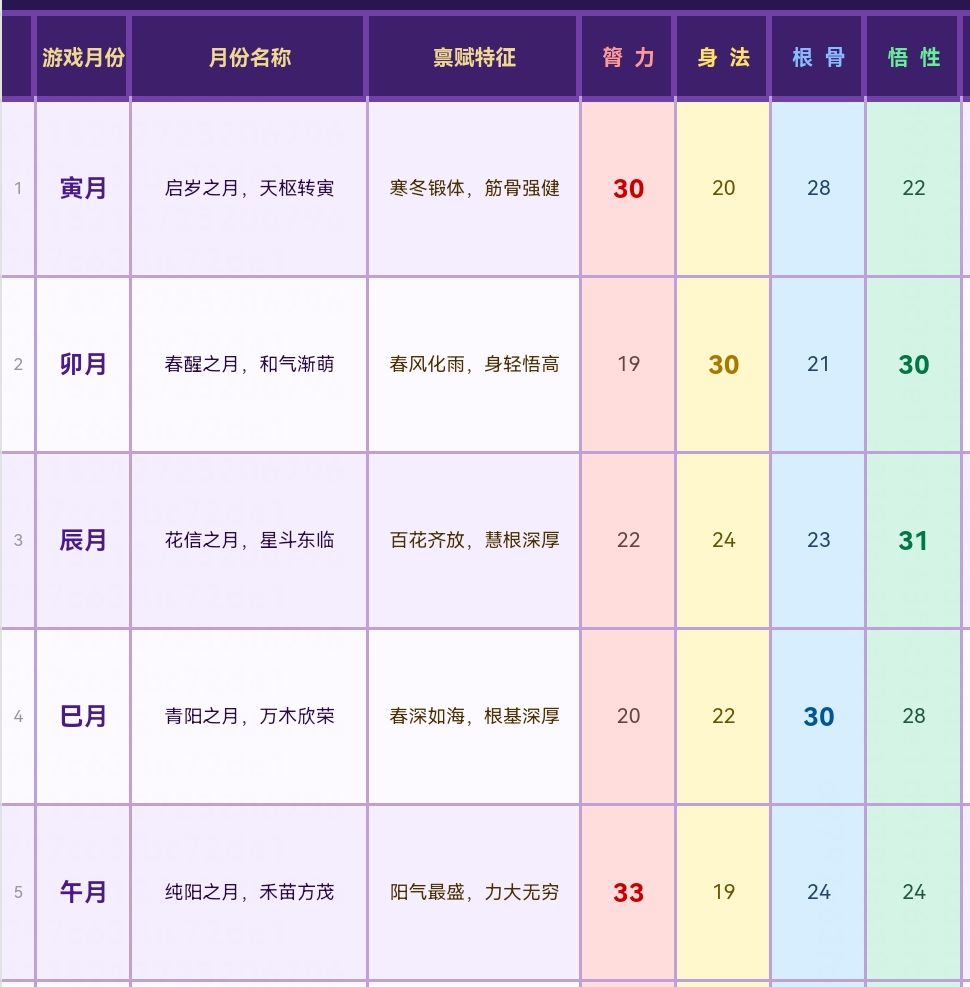Click 寅月 根骨 value 28

[x=818, y=188]
